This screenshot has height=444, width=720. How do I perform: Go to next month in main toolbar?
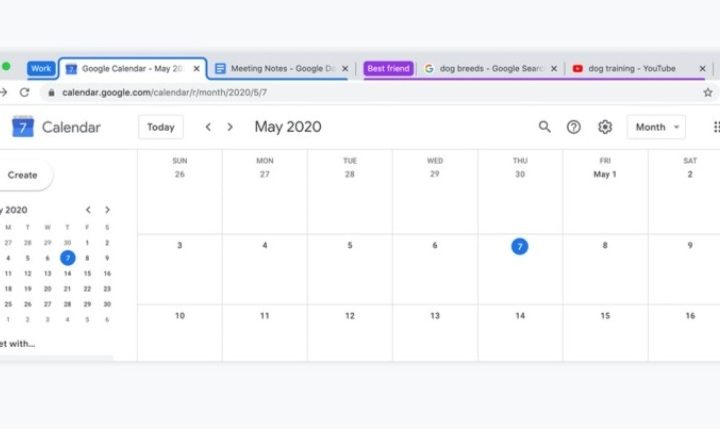coord(230,127)
